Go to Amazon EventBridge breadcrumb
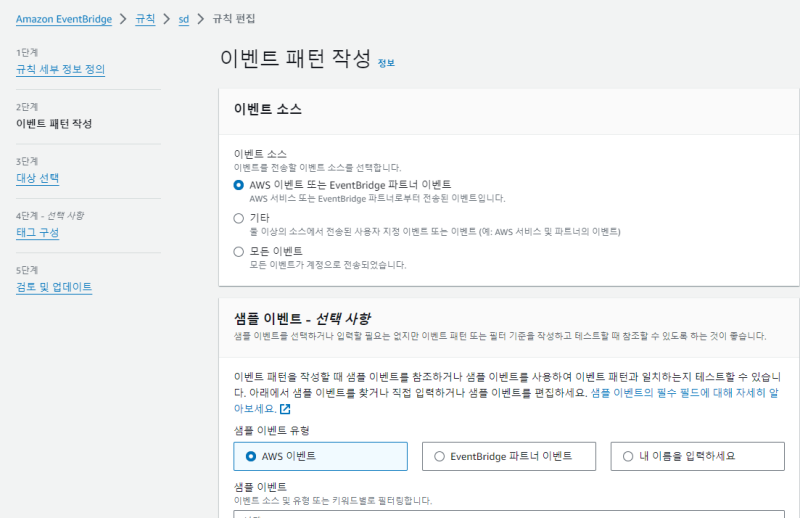800x518 pixels. point(63,19)
